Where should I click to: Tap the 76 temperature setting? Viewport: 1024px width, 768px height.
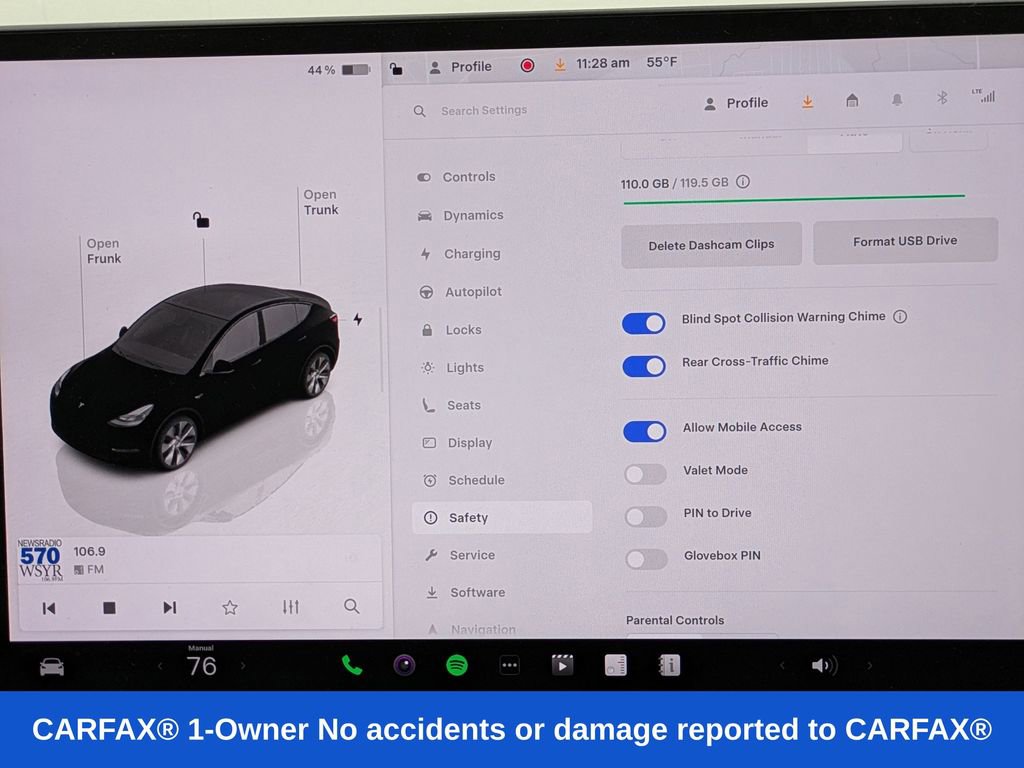click(x=201, y=666)
